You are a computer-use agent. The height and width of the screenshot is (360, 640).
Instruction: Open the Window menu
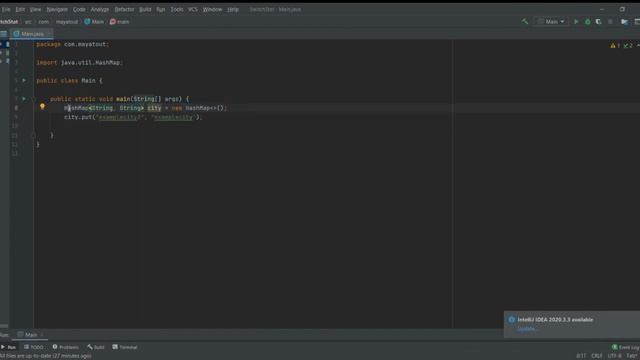(212, 9)
